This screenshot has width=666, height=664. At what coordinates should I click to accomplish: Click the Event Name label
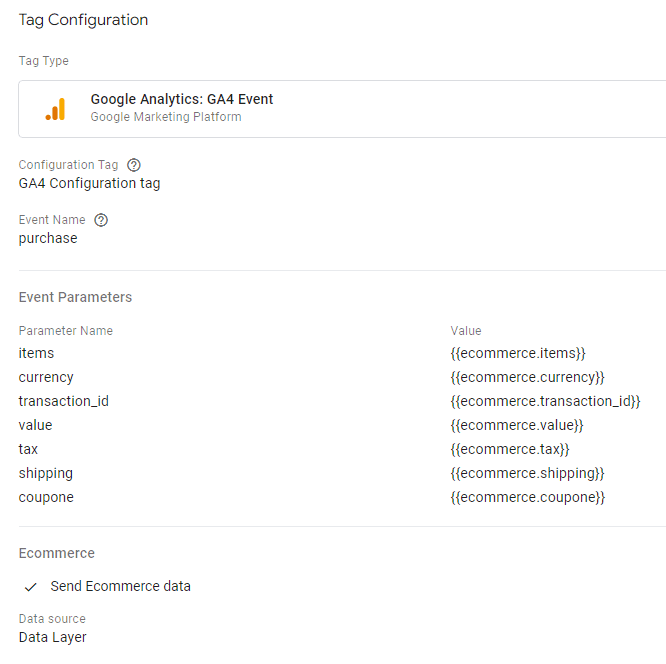pos(52,220)
